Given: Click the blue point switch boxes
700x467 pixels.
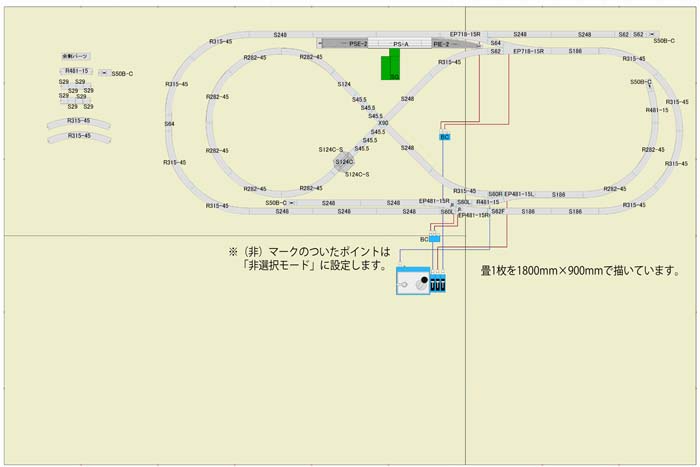Looking at the screenshot, I should tap(438, 284).
